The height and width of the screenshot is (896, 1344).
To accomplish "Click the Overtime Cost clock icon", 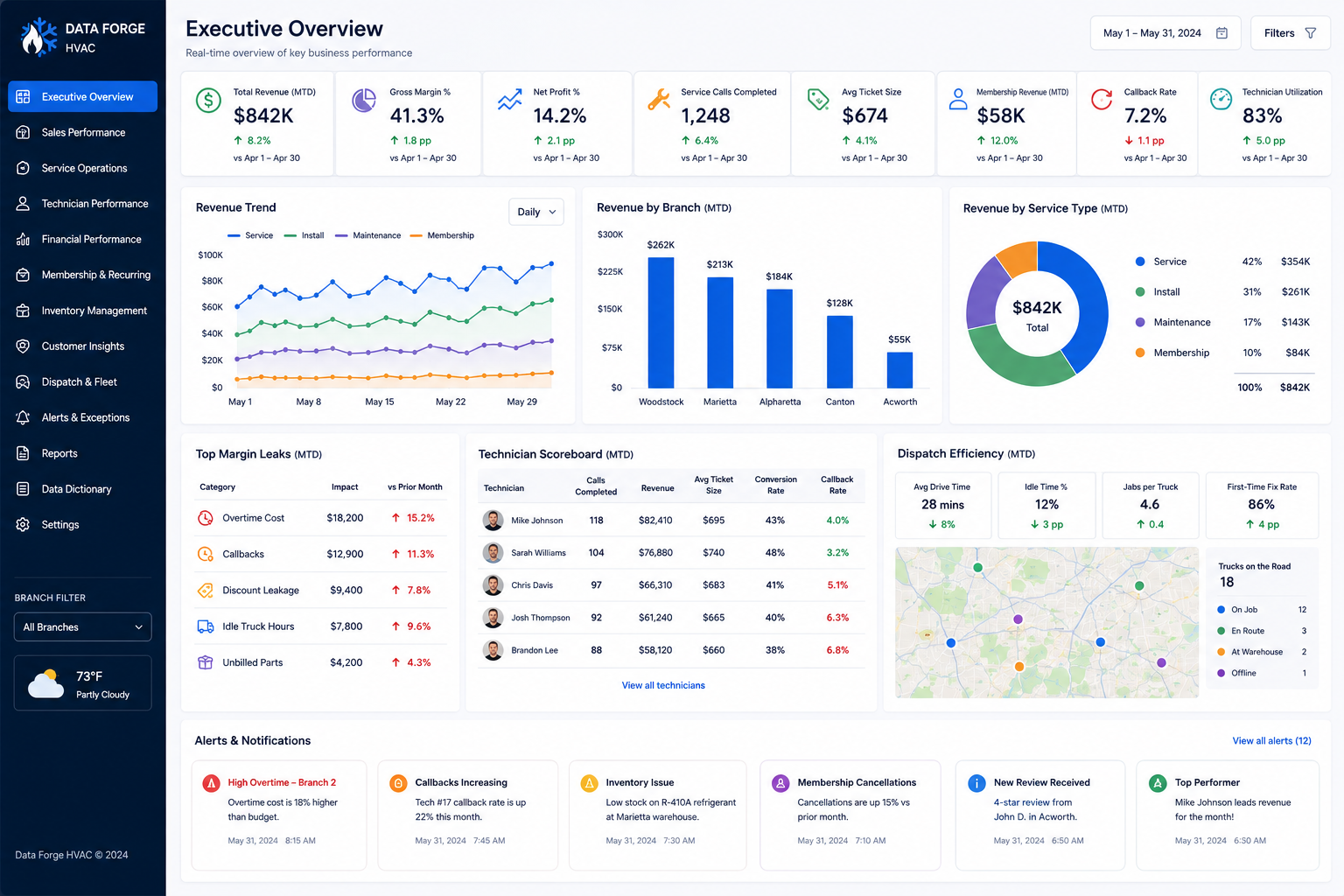I will coord(206,518).
